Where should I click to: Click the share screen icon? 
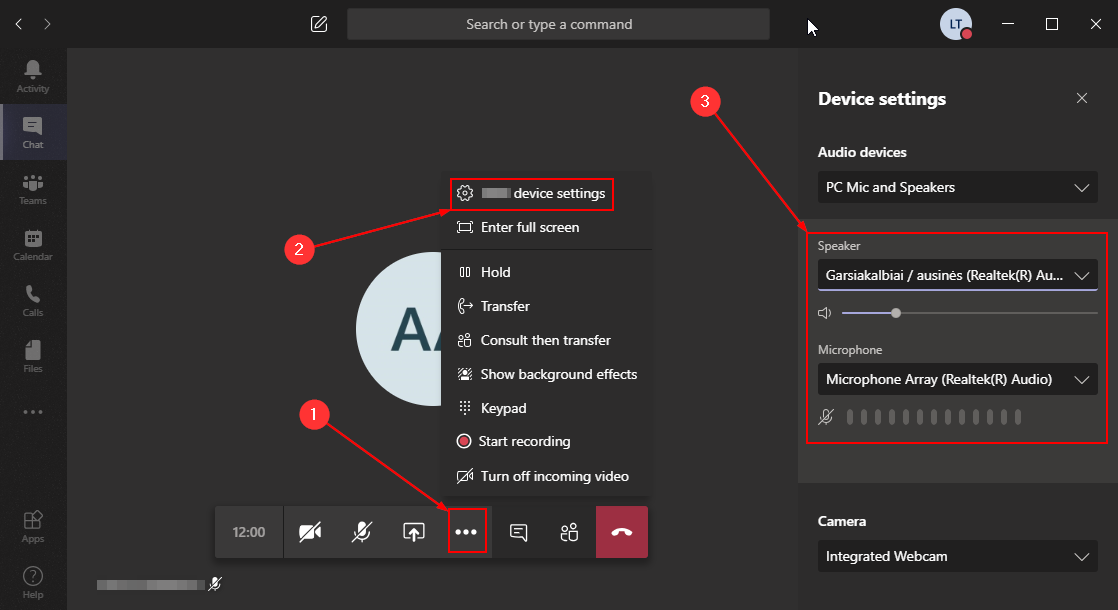[x=414, y=532]
